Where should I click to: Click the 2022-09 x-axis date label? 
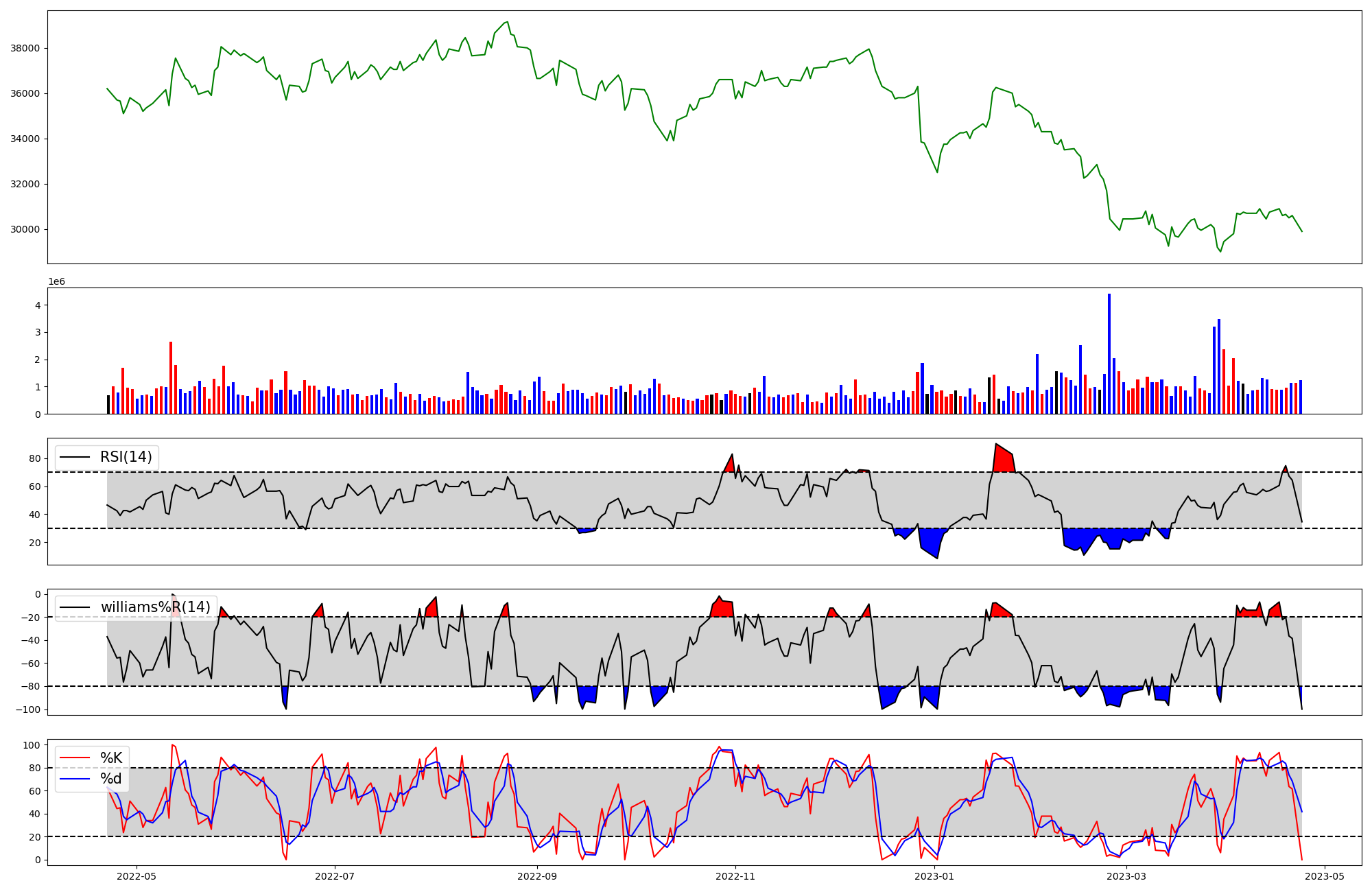pyautogui.click(x=537, y=876)
